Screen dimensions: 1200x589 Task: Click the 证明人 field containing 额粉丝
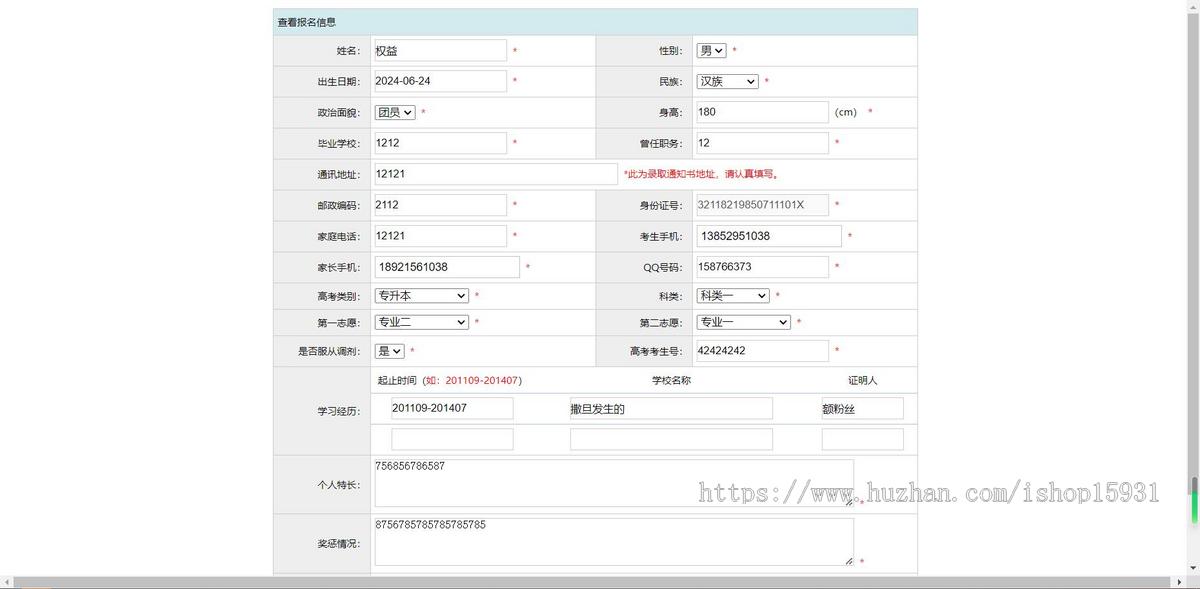(x=862, y=409)
